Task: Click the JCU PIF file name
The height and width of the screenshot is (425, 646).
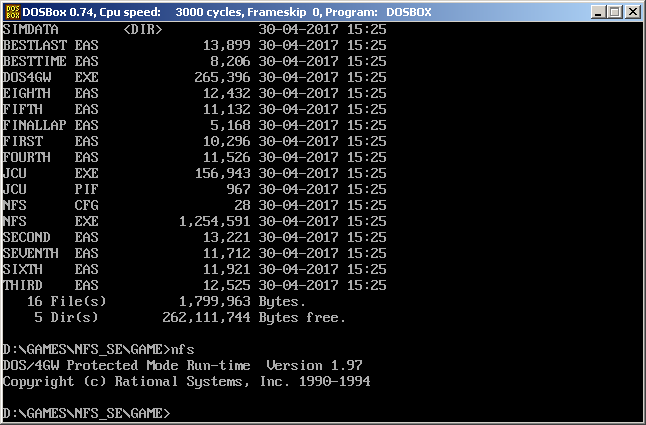Action: point(51,189)
